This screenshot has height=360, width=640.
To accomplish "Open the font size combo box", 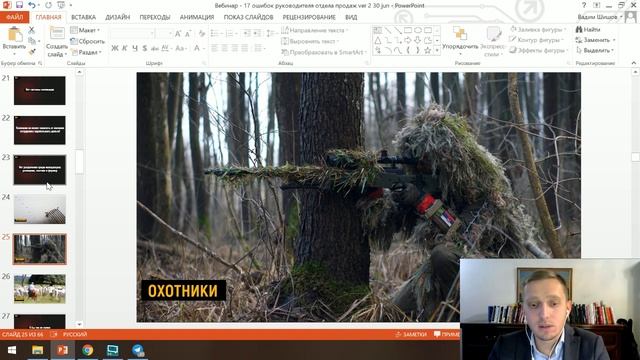I will [164, 34].
